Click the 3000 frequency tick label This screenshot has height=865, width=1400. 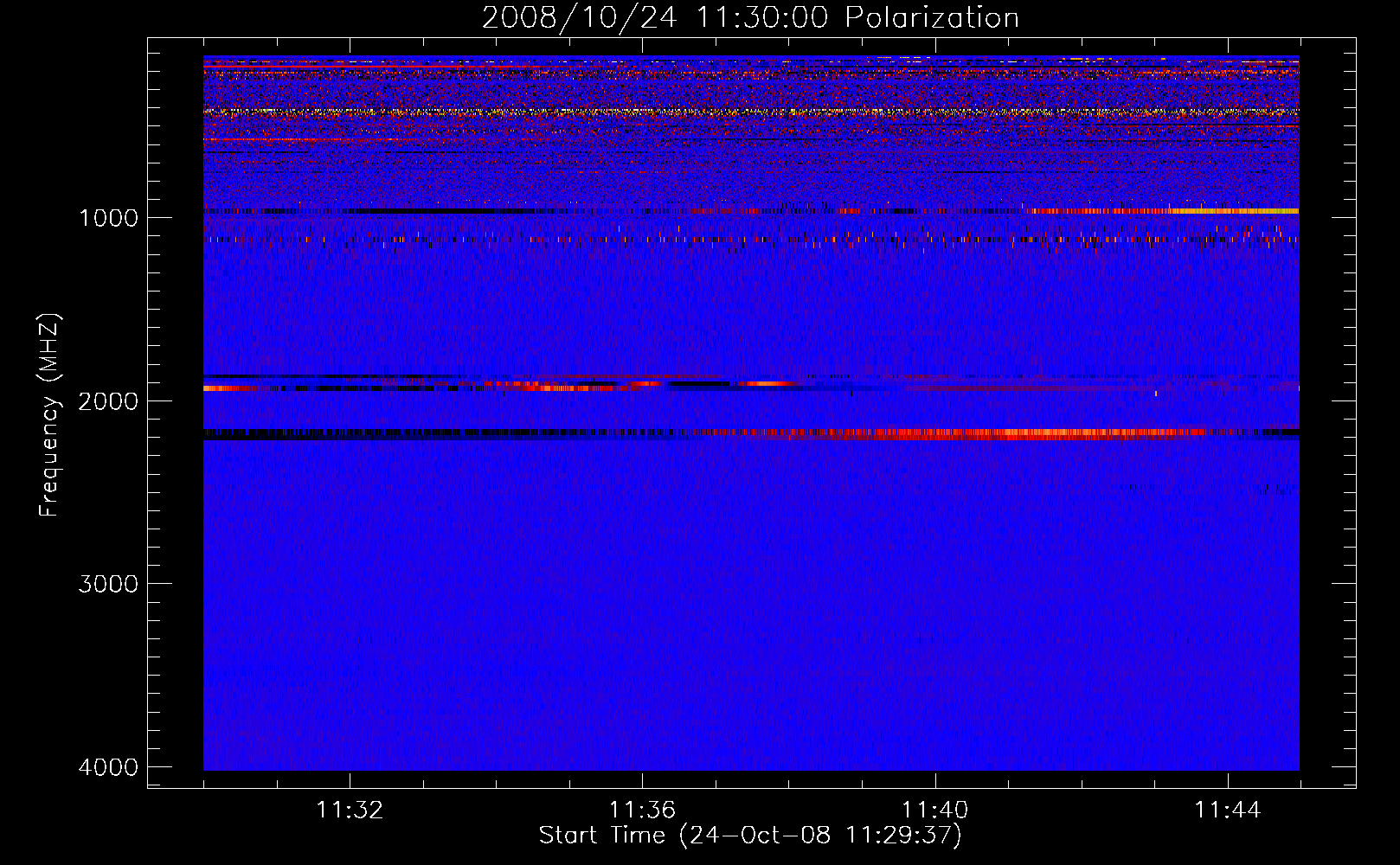[109, 584]
